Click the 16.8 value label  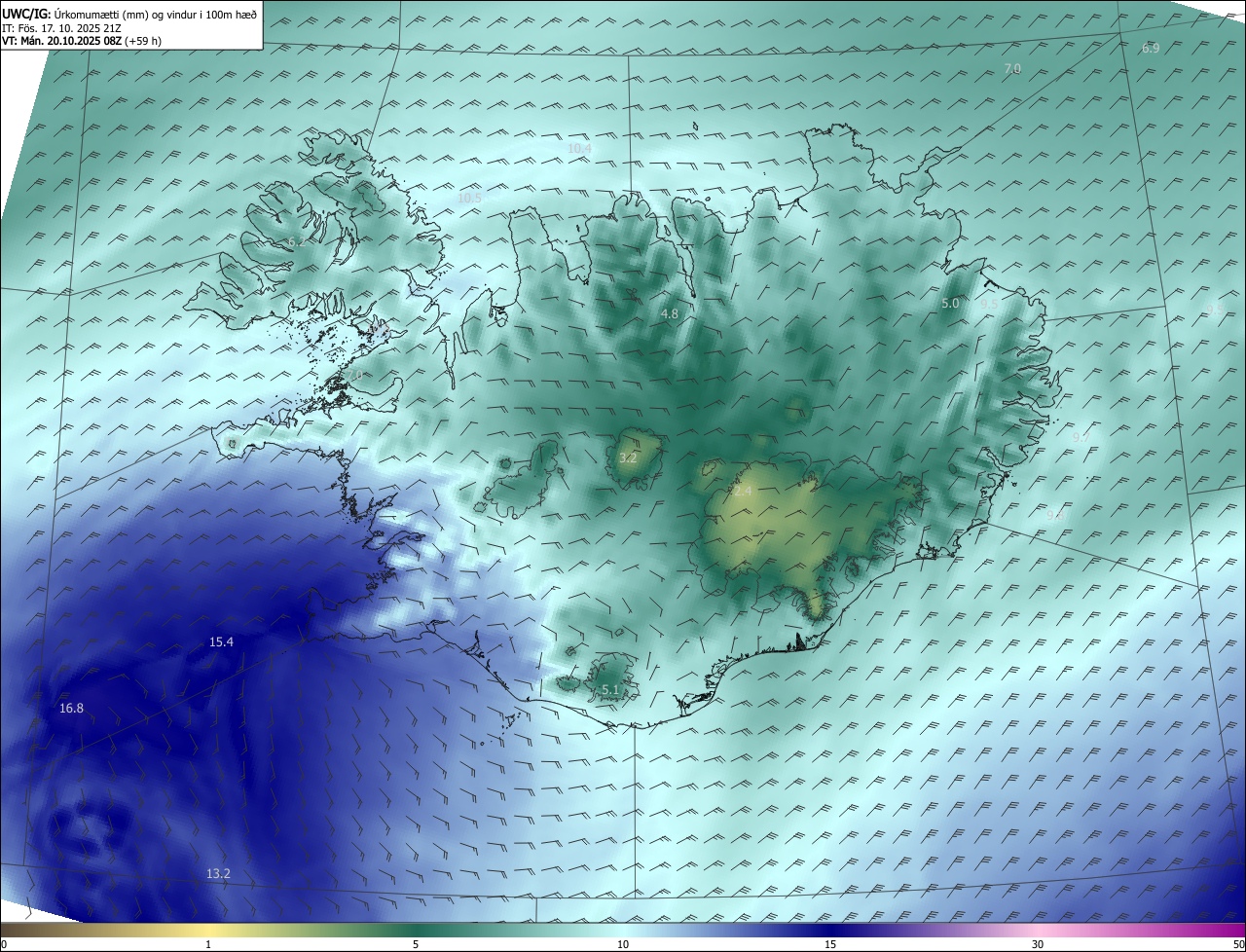pyautogui.click(x=71, y=709)
